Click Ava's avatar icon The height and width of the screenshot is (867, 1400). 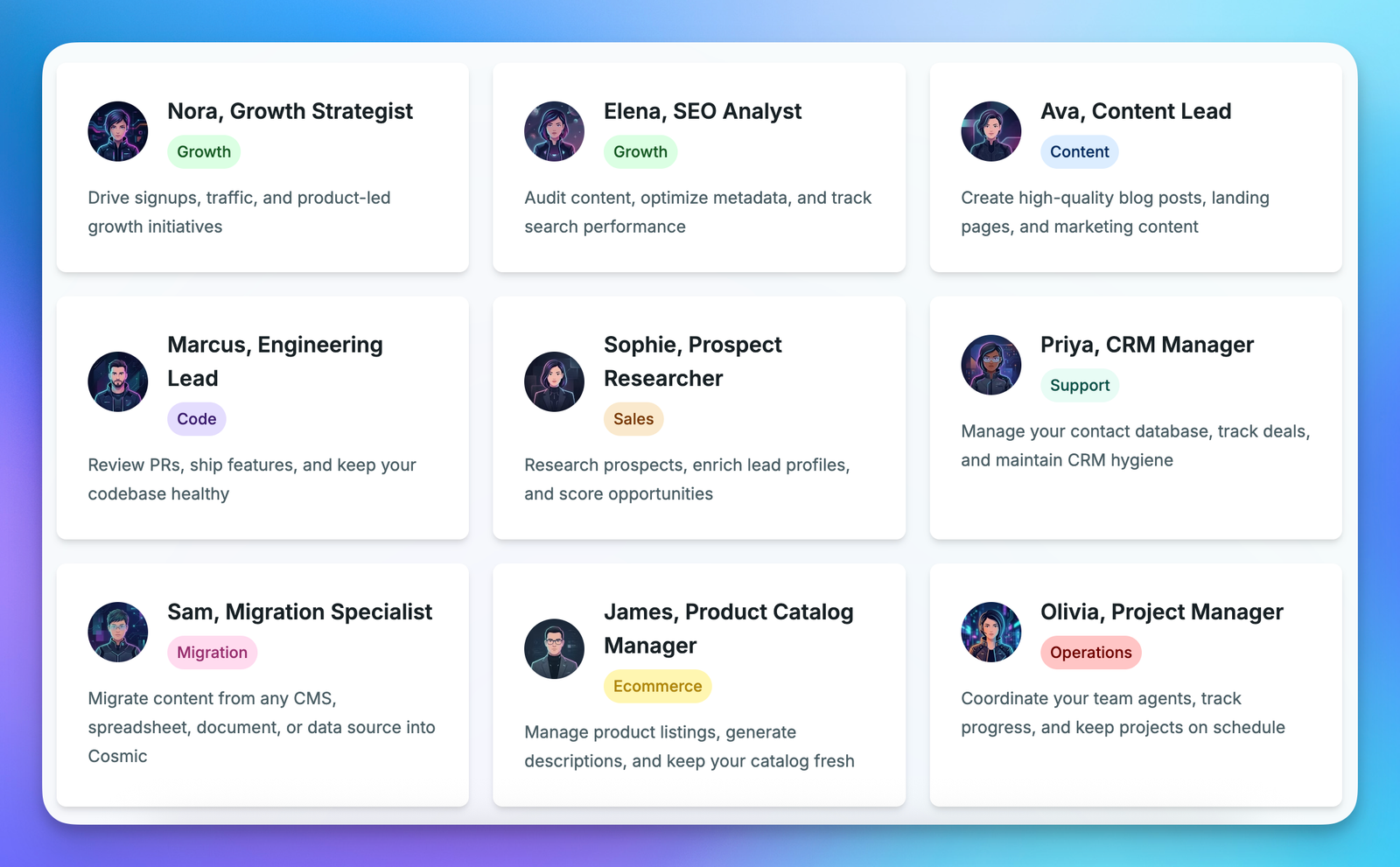pos(990,131)
